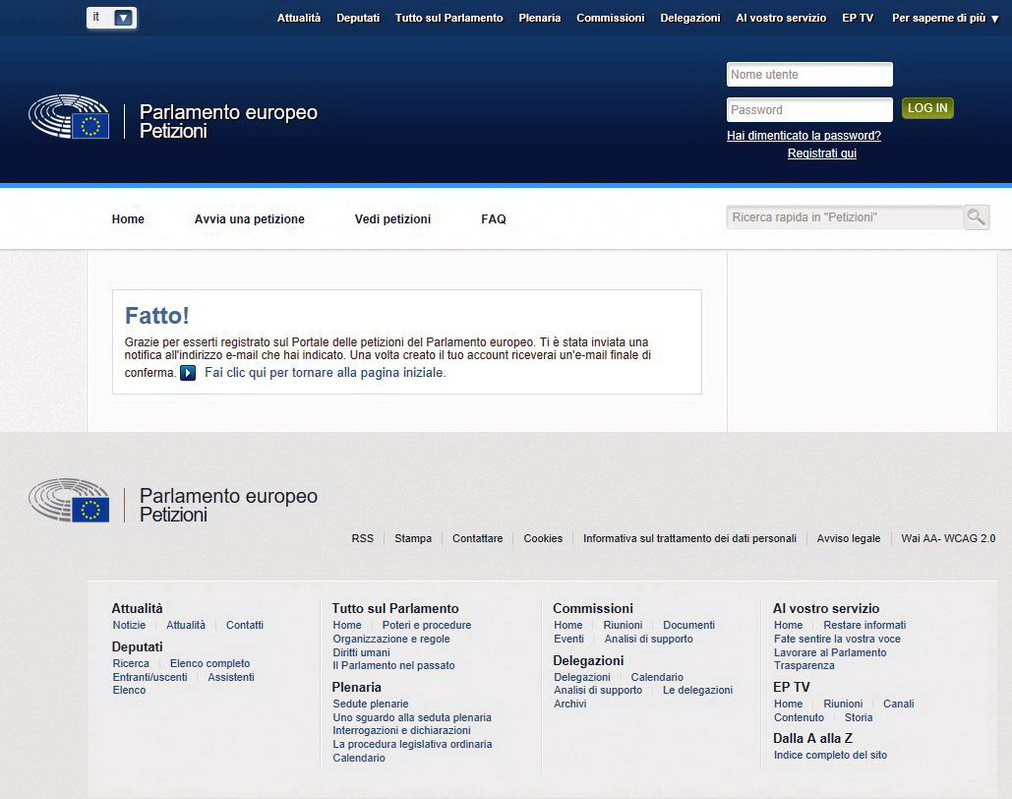
Task: Open the FAQ tab
Action: pyautogui.click(x=494, y=219)
